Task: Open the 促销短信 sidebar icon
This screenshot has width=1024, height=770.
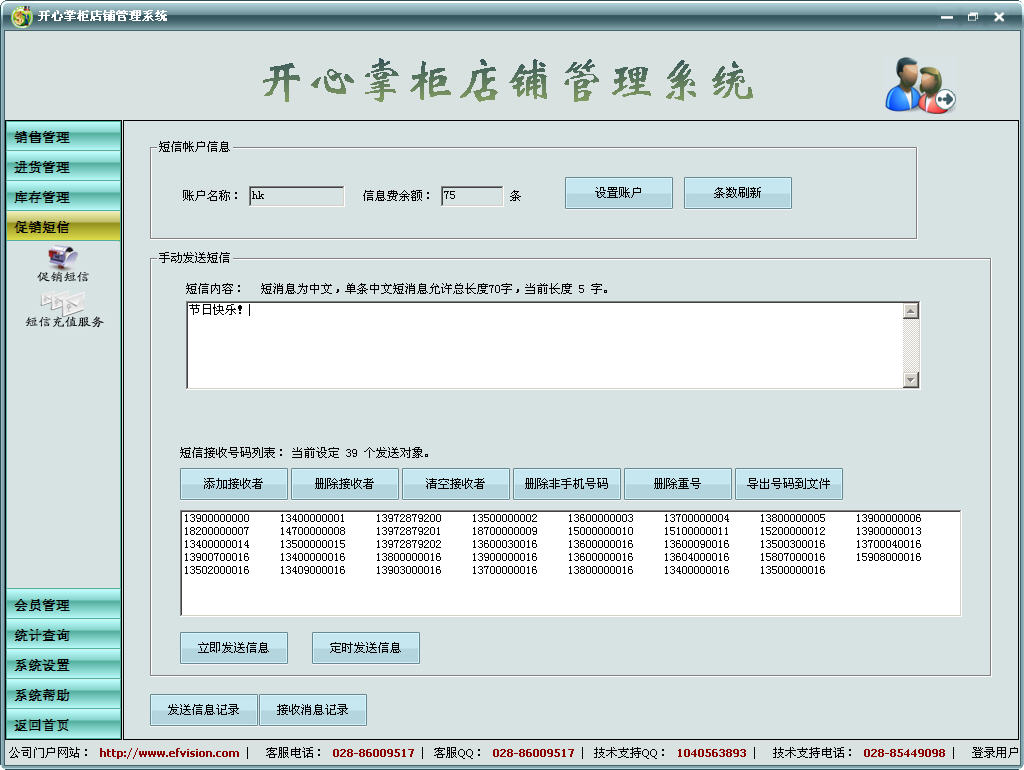Action: tap(63, 265)
